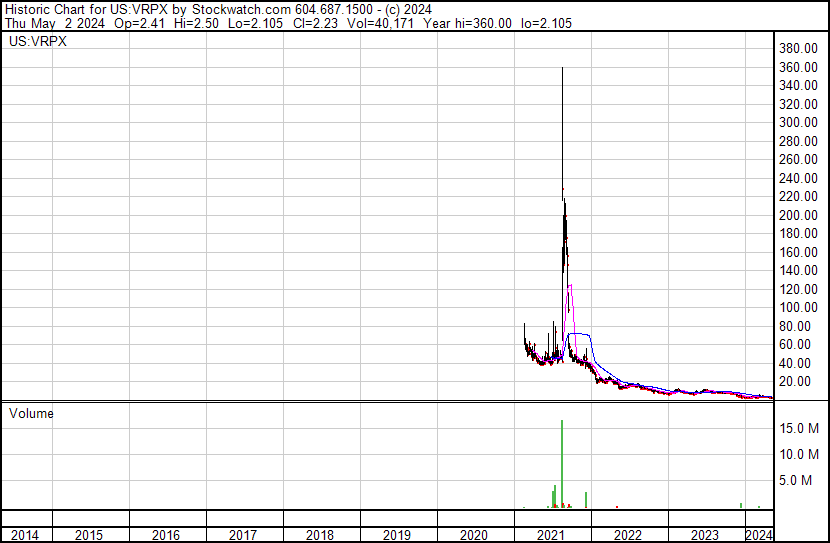The height and width of the screenshot is (543, 830).
Task: Select the 2014 year label on time axis
Action: click(x=24, y=535)
